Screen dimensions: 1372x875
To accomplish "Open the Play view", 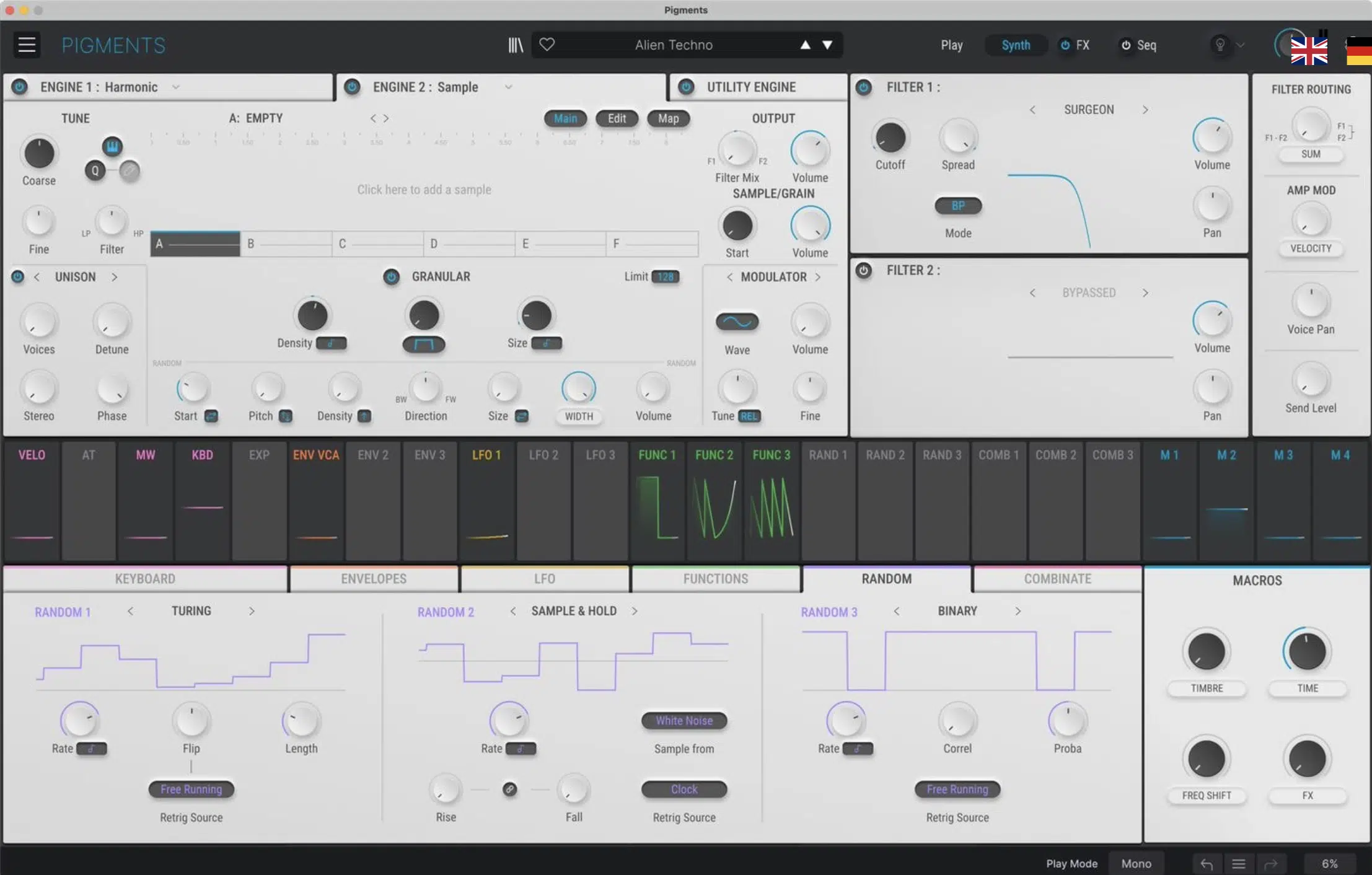I will [x=952, y=45].
